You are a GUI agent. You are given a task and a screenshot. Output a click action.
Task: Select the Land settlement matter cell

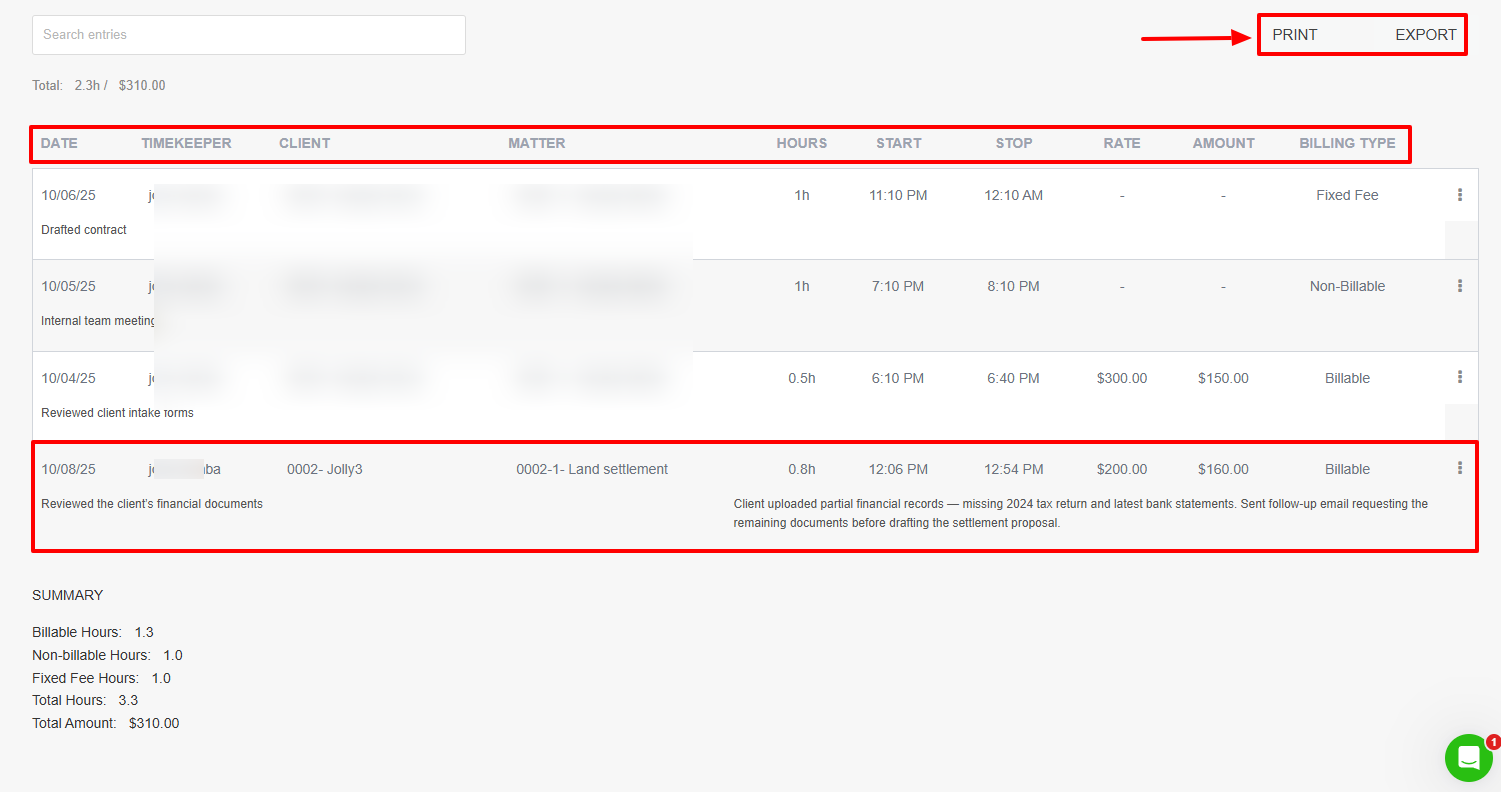tap(591, 469)
